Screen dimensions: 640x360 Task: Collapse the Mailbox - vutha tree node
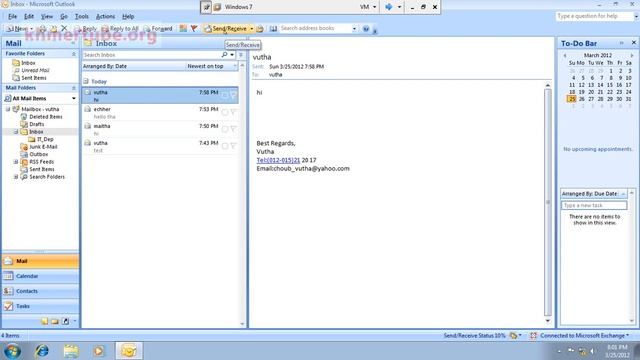[x=8, y=109]
